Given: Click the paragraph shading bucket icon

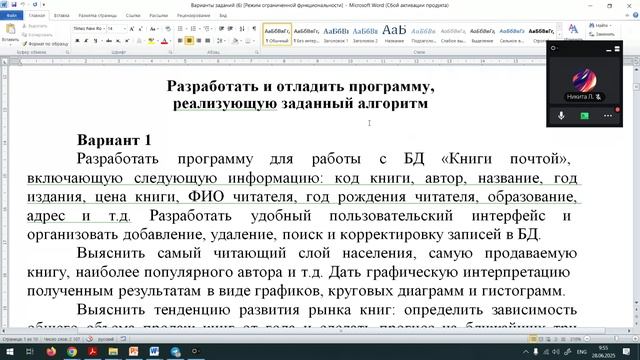Looking at the screenshot, I should 235,41.
